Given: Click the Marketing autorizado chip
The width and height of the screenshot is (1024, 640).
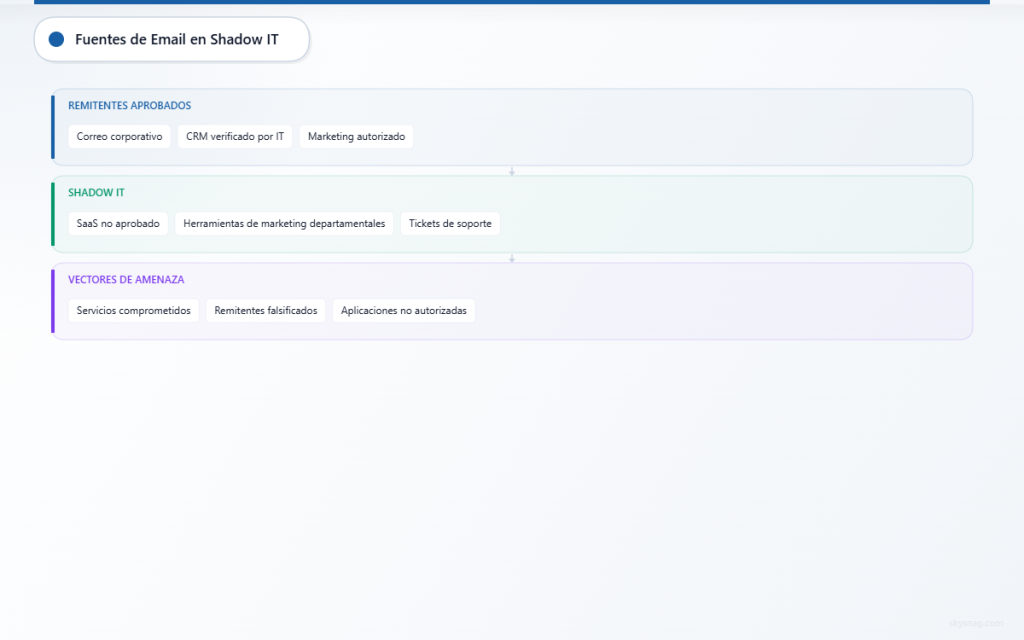Looking at the screenshot, I should click(x=357, y=136).
